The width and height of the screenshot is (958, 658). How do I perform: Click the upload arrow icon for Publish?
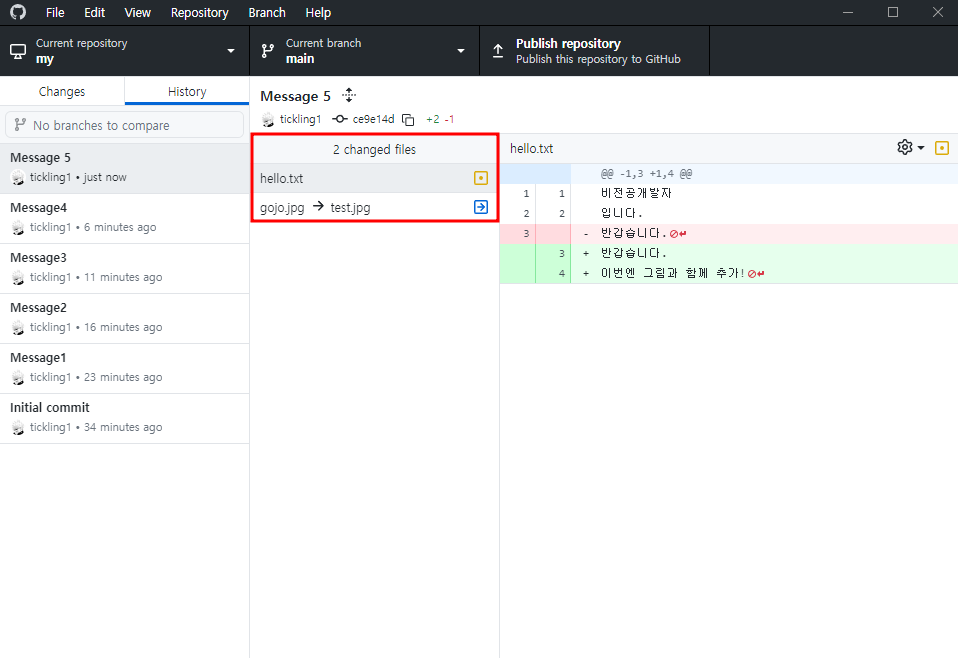[x=498, y=51]
